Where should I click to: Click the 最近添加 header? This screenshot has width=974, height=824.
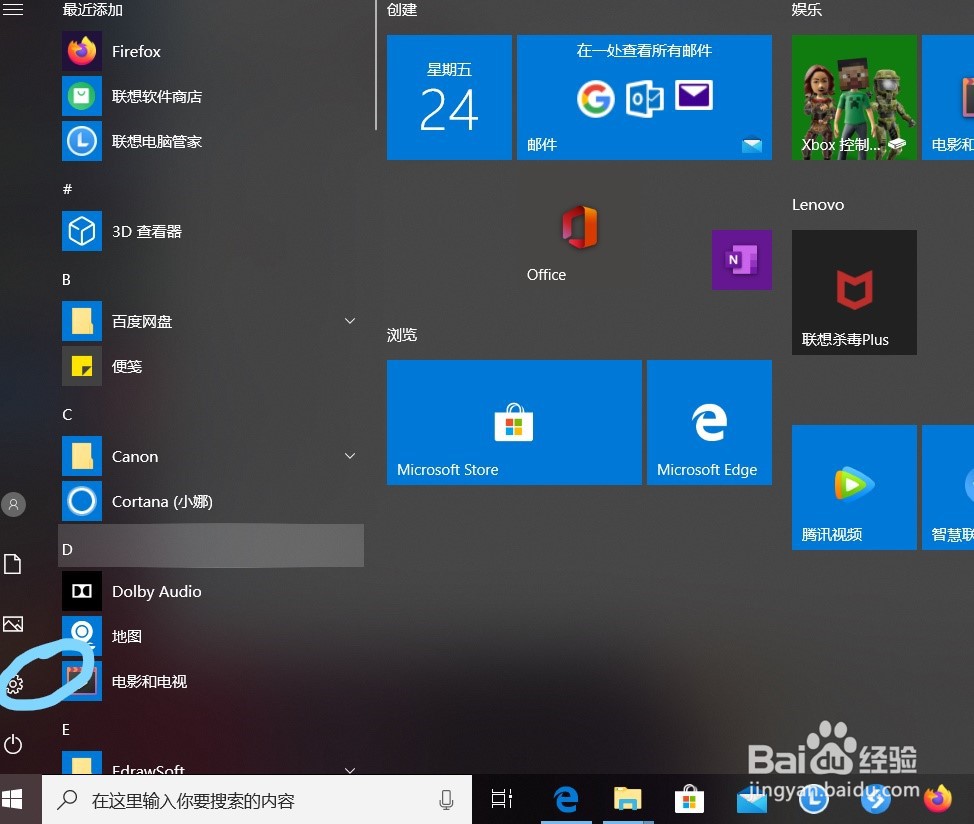pyautogui.click(x=93, y=9)
